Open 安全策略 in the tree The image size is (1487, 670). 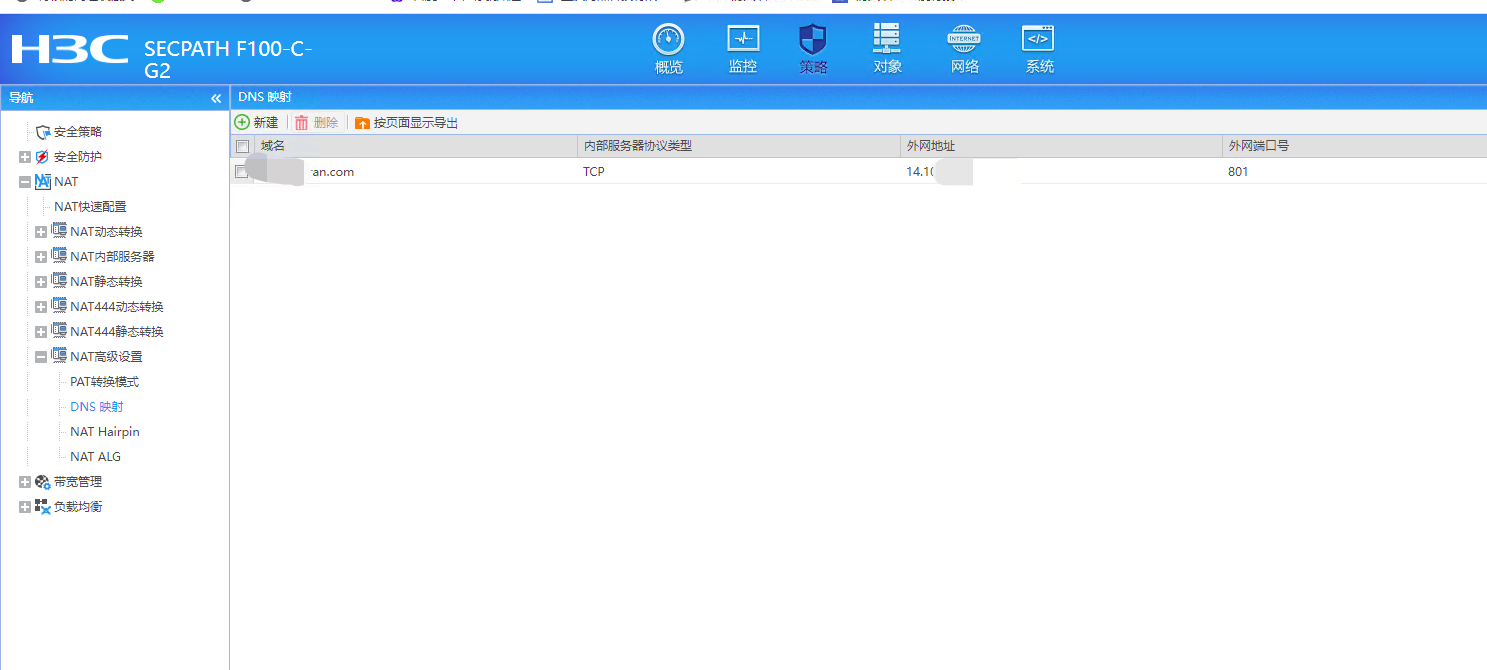point(78,132)
